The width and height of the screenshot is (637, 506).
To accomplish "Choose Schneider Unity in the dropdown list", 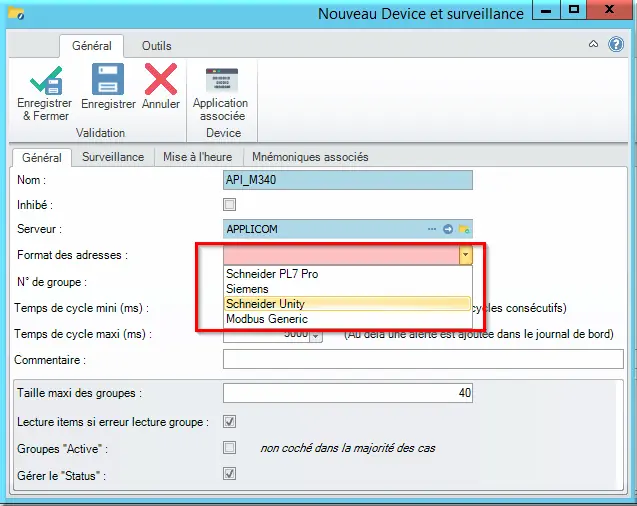I will 348,304.
